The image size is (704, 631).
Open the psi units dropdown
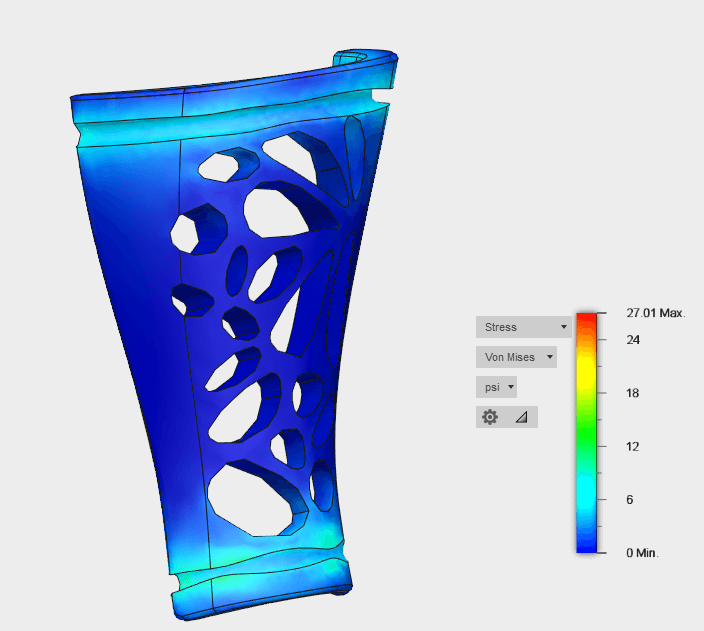tap(497, 387)
